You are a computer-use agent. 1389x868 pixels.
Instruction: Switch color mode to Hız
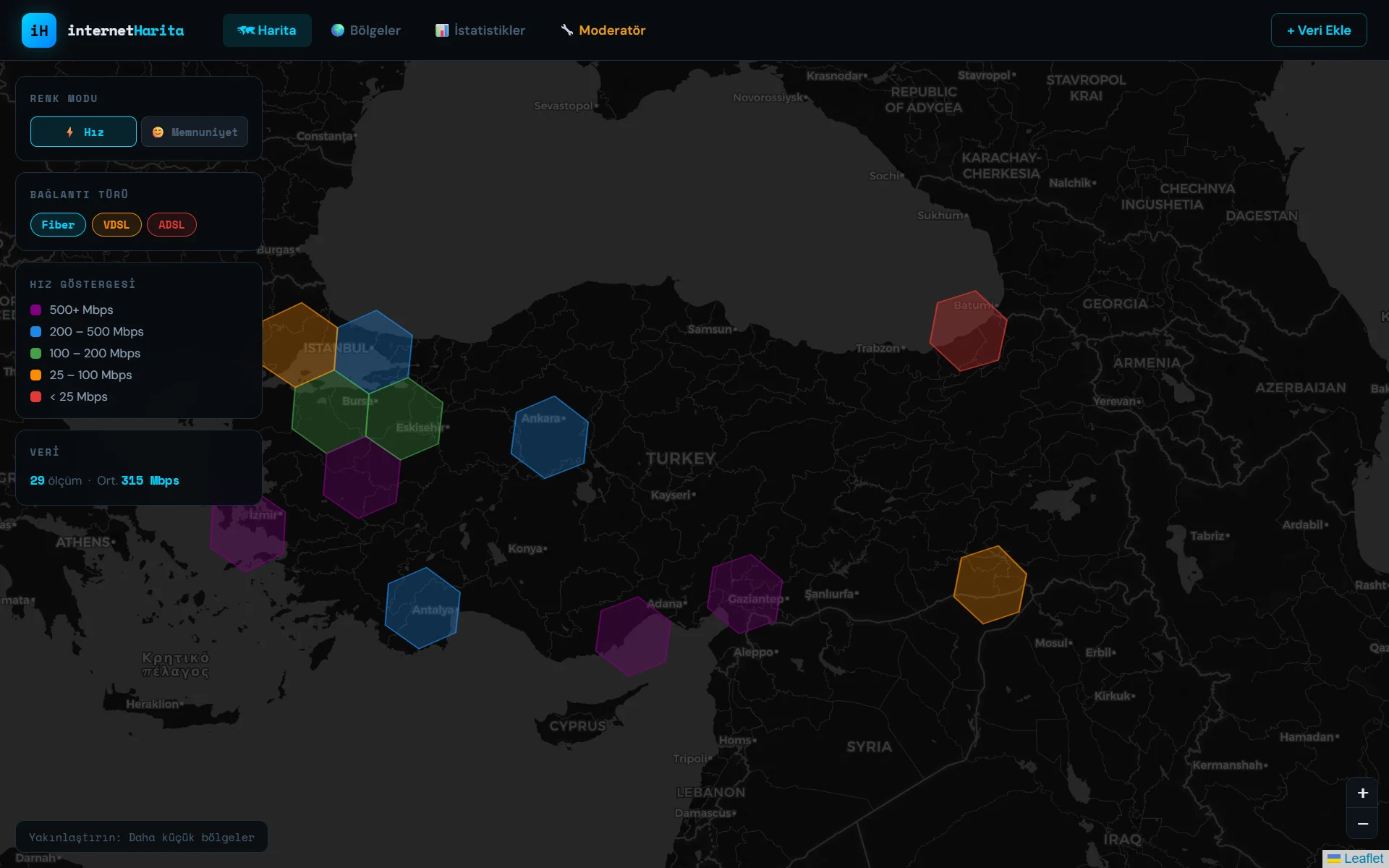pos(83,132)
